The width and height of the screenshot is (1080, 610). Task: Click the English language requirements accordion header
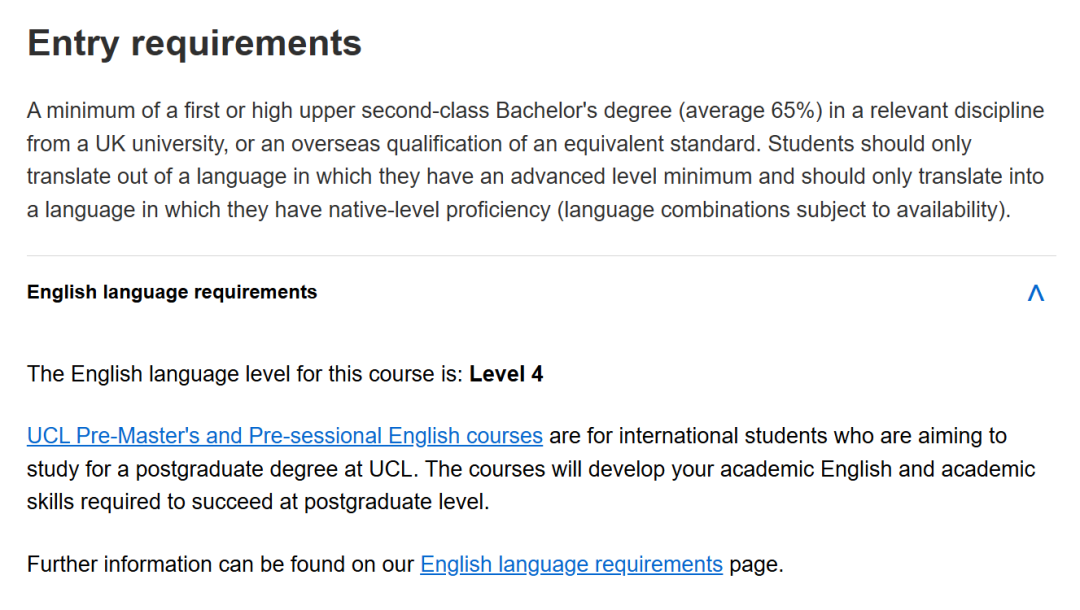pyautogui.click(x=172, y=292)
